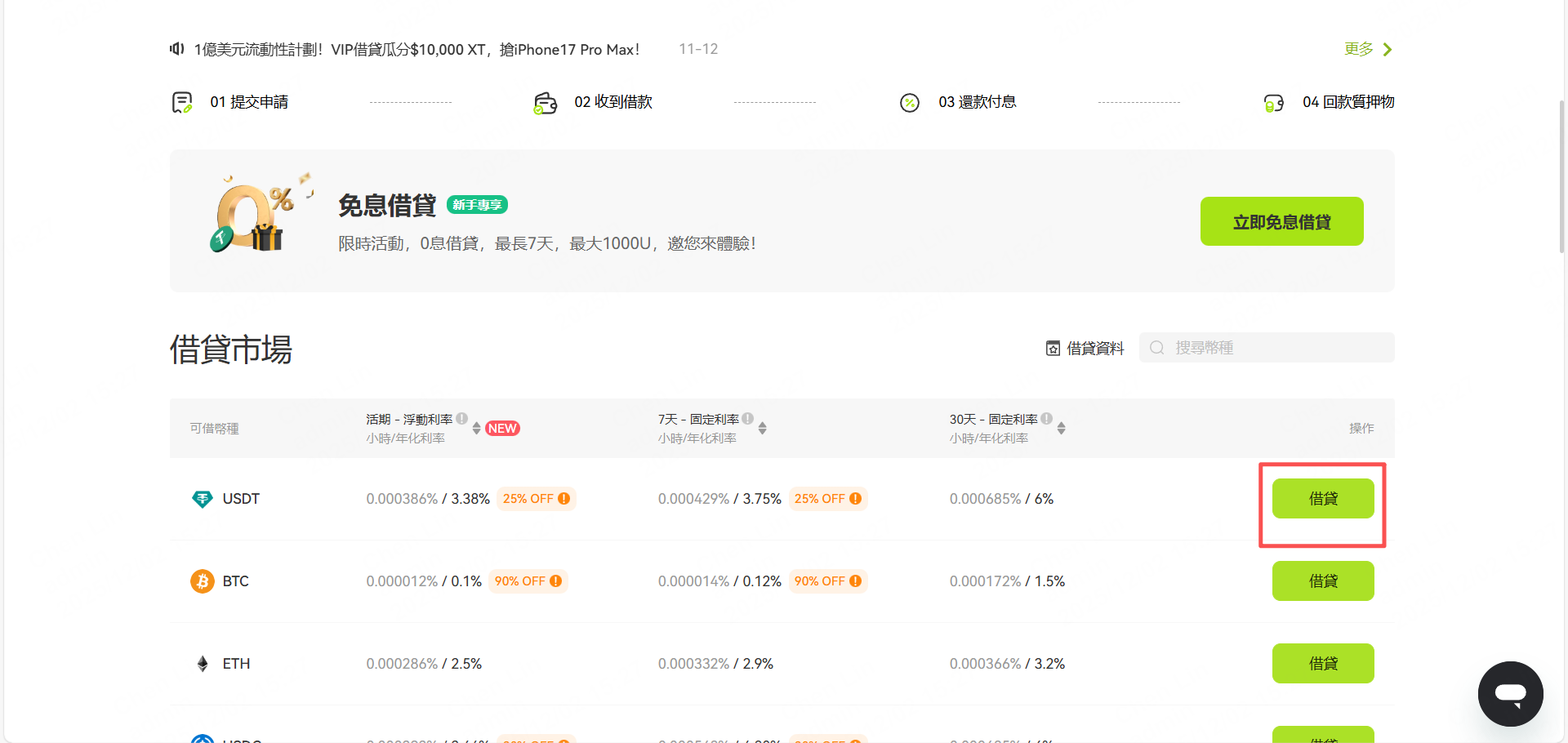The width and height of the screenshot is (1568, 743).
Task: Click the announcement speaker icon
Action: click(176, 49)
